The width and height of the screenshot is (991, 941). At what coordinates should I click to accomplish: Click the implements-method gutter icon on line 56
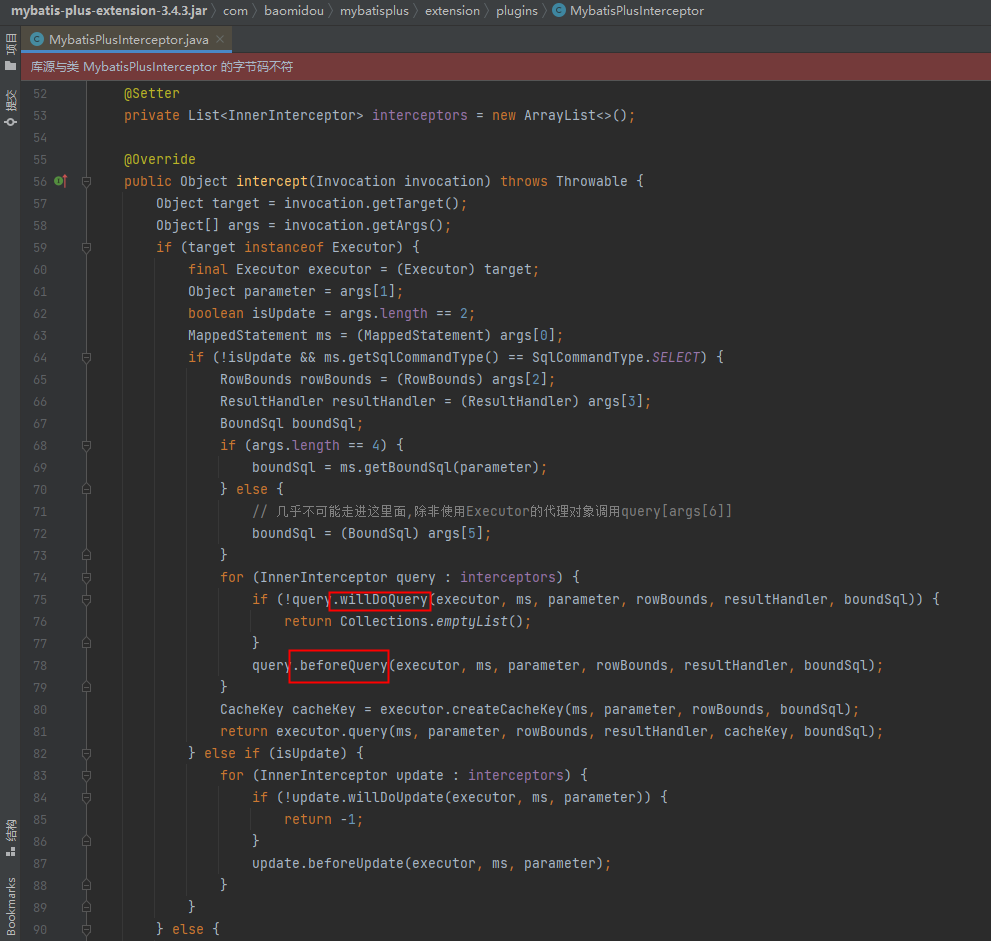click(61, 181)
